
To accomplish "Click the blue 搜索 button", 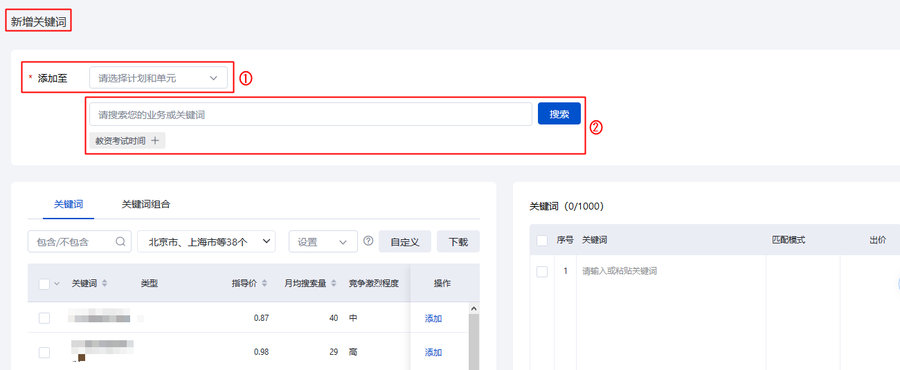I will click(559, 114).
